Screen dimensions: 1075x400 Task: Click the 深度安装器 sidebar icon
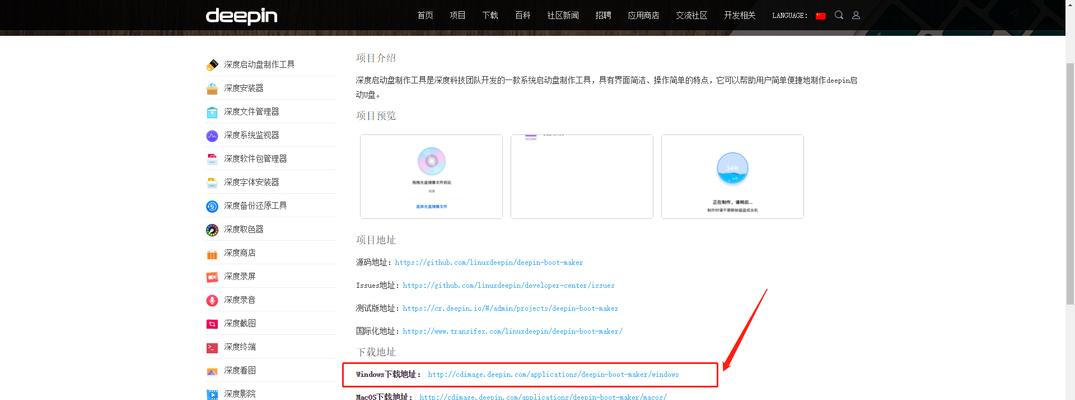click(212, 89)
